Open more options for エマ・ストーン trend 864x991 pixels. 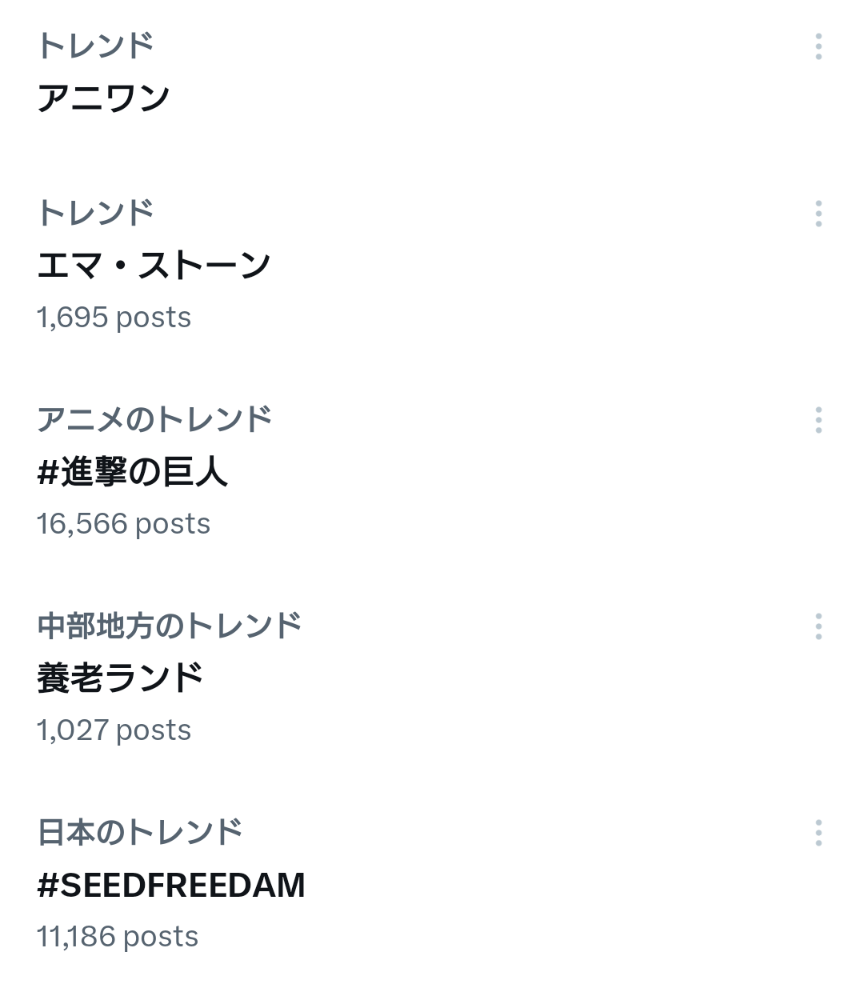tap(818, 213)
